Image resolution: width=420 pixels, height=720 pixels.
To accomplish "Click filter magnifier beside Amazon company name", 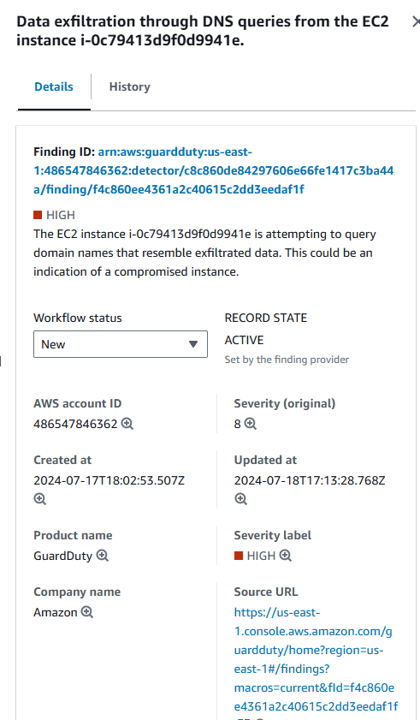I will point(87,612).
